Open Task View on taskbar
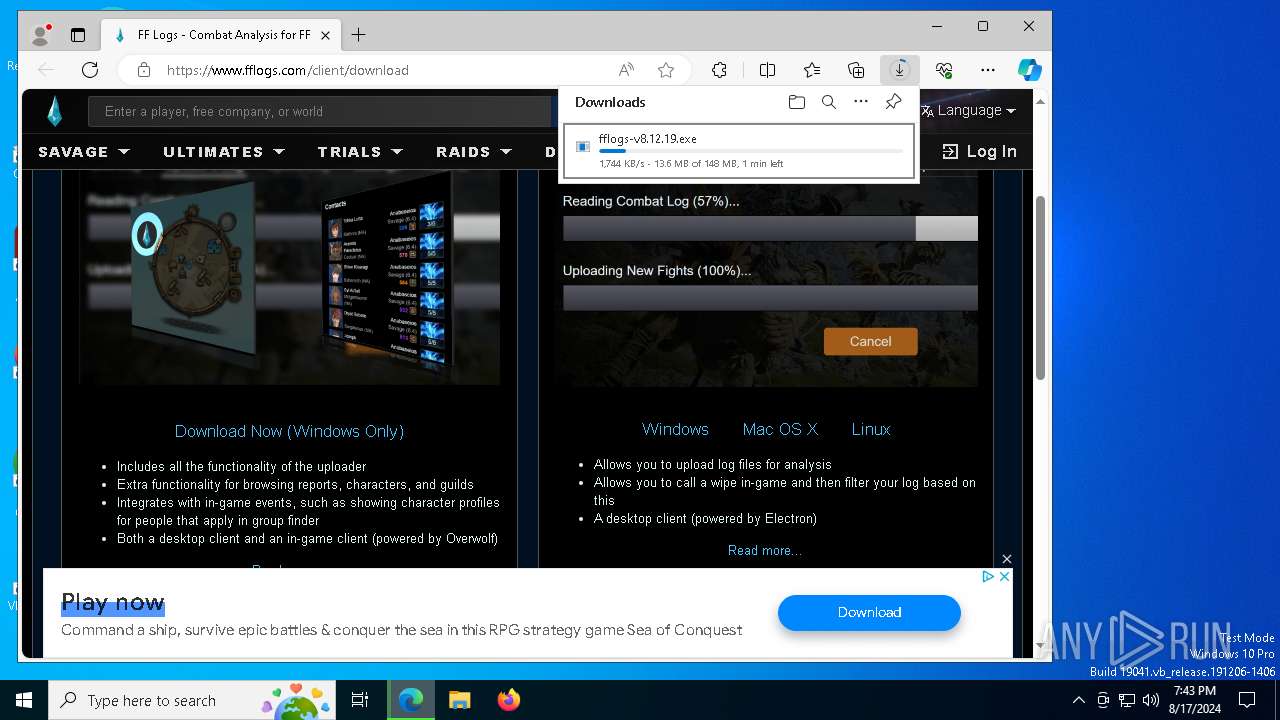The height and width of the screenshot is (720, 1280). coord(360,700)
